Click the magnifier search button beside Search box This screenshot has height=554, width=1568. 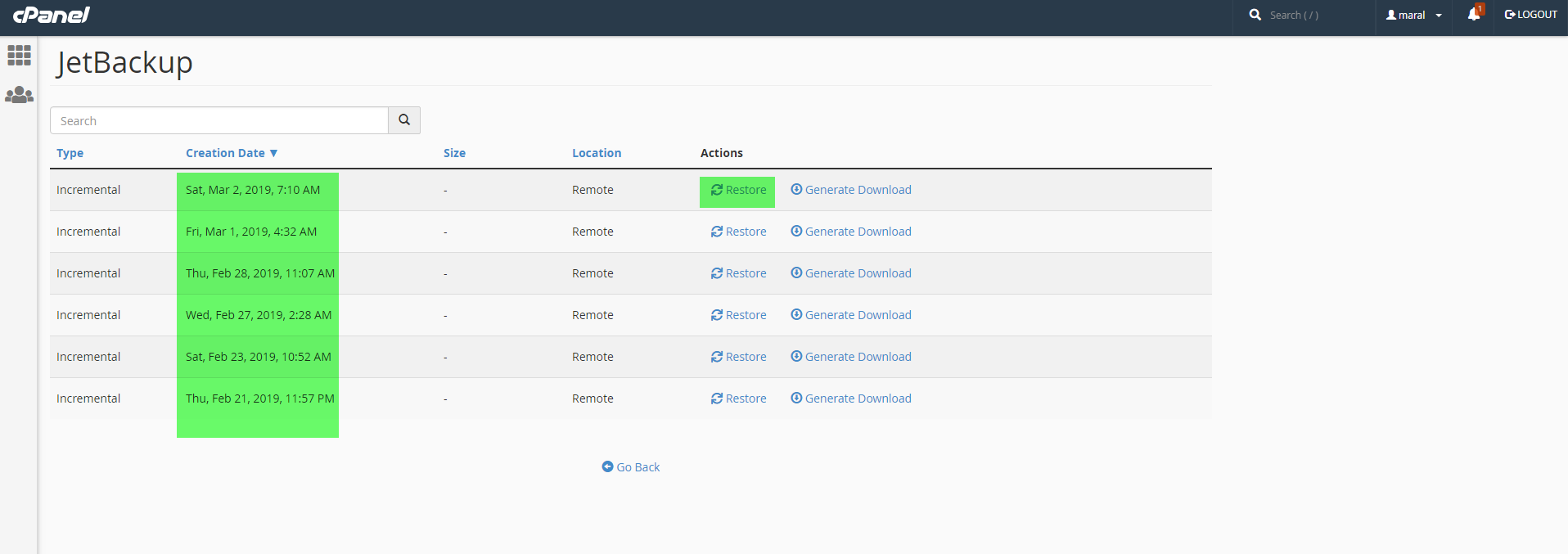click(x=404, y=120)
